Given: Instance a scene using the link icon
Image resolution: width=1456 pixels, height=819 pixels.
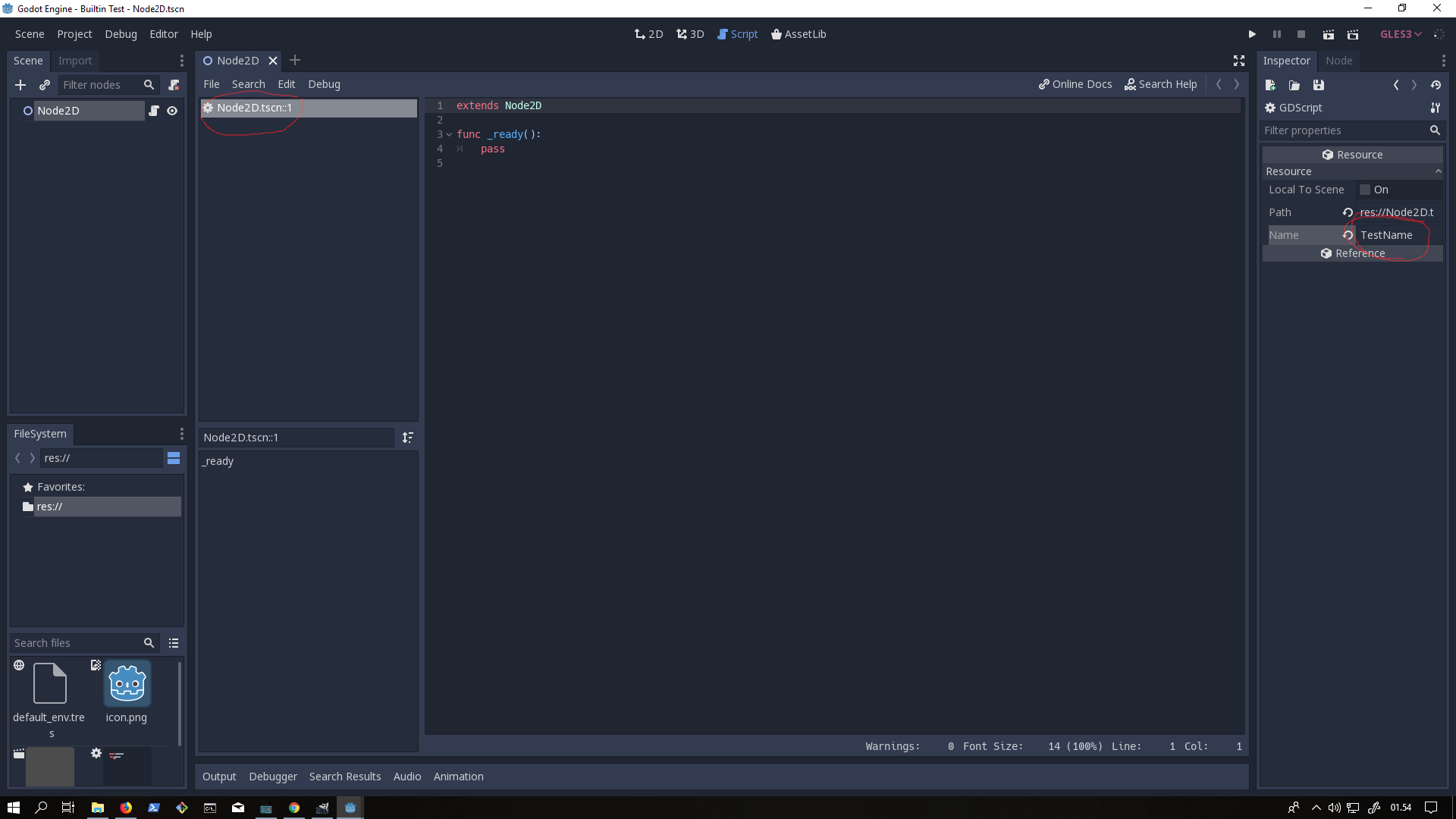Looking at the screenshot, I should pyautogui.click(x=44, y=85).
